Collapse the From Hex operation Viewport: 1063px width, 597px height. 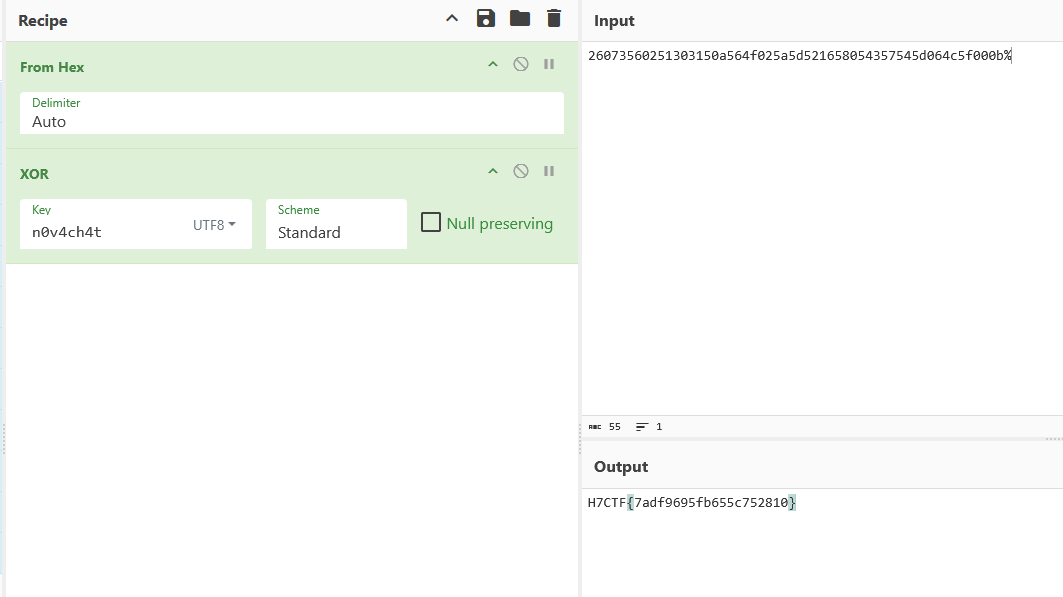(x=493, y=64)
